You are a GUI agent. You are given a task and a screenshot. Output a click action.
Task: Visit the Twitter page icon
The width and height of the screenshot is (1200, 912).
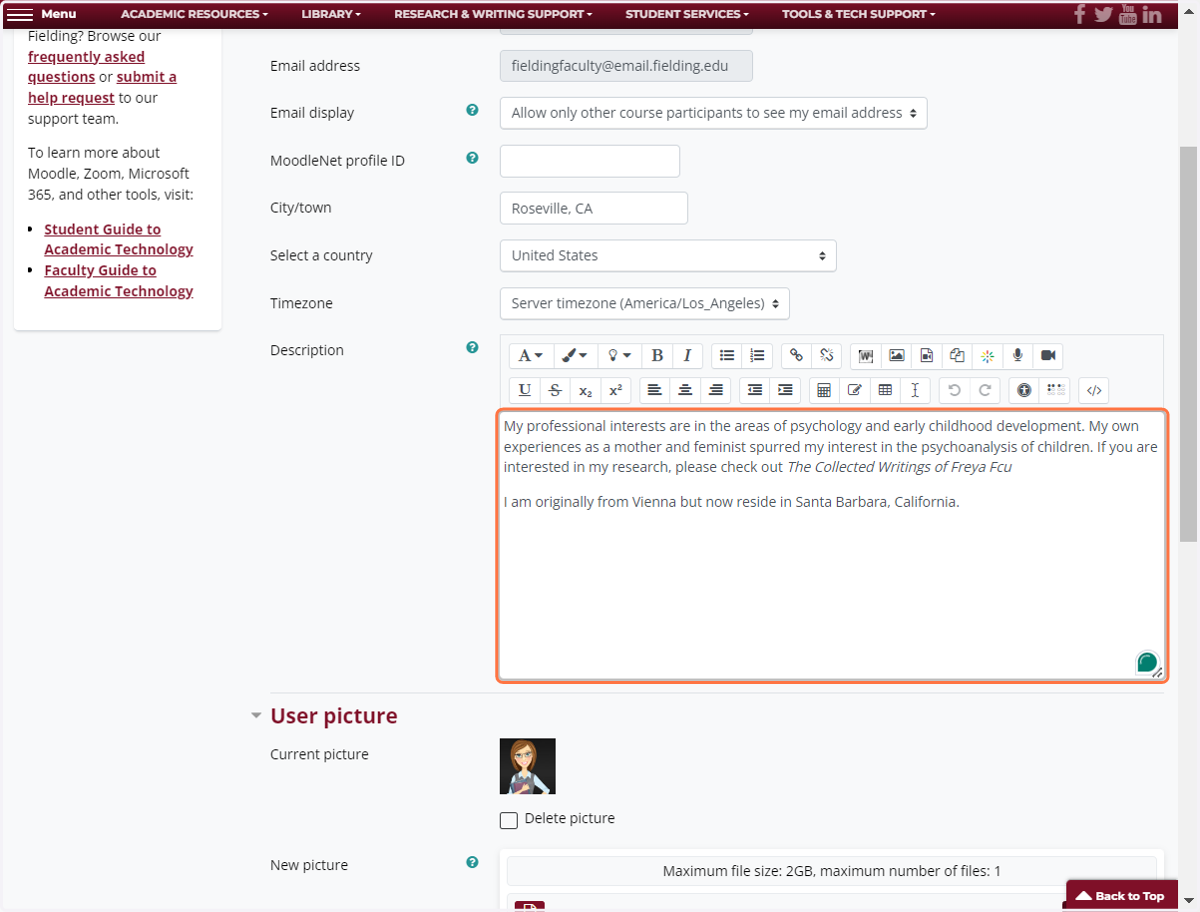point(1103,14)
